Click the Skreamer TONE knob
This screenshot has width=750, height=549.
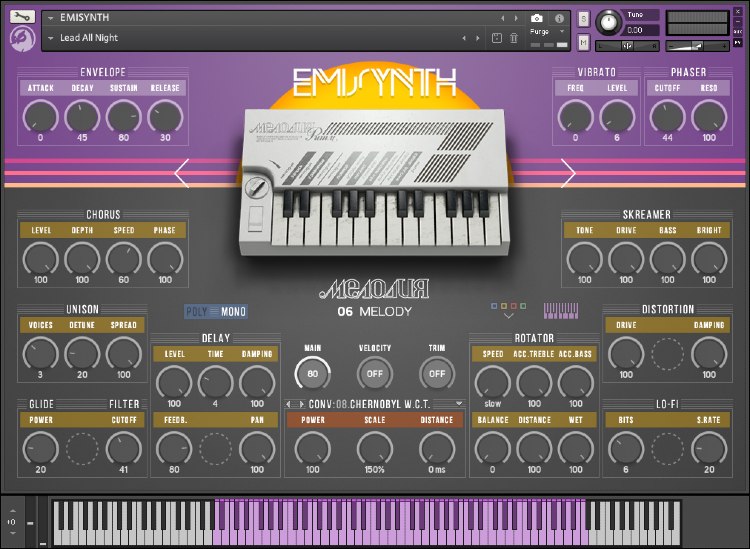click(x=585, y=259)
